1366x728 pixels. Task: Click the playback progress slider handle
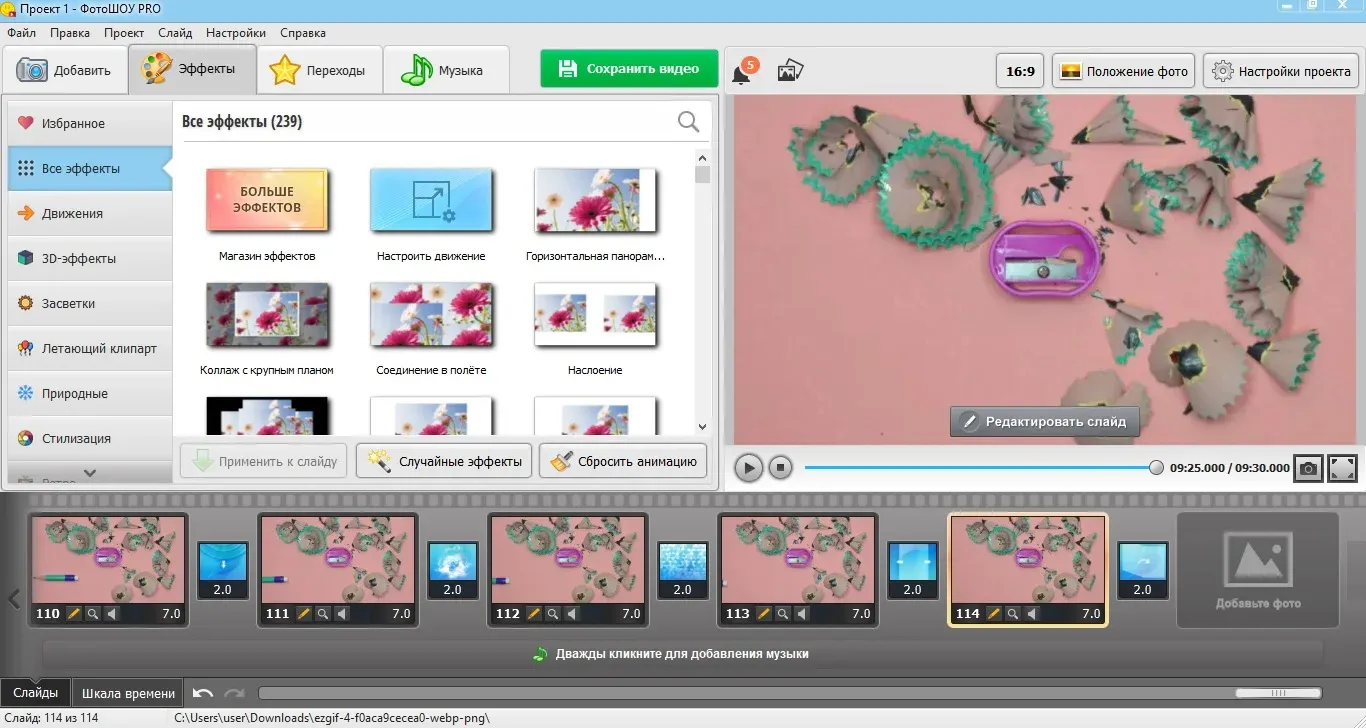click(1156, 467)
